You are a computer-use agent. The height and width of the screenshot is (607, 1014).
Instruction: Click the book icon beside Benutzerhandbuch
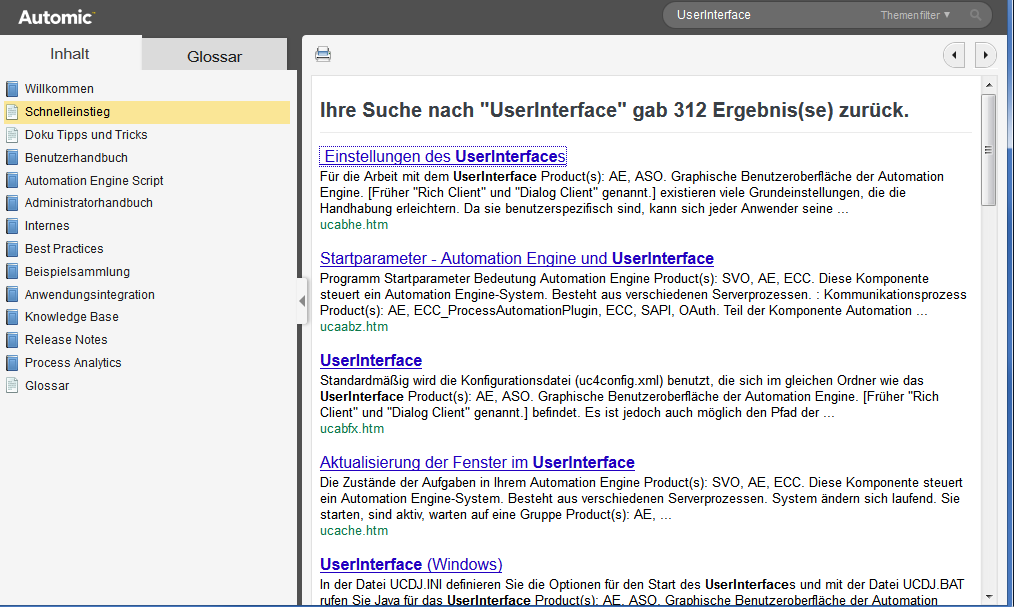pos(12,157)
